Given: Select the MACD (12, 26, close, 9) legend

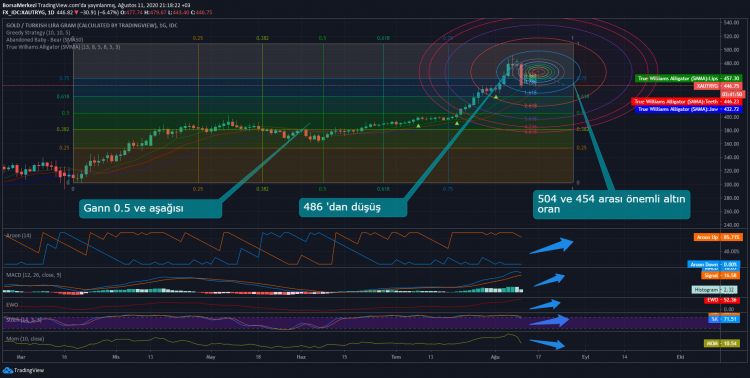Looking at the screenshot, I should click(33, 275).
